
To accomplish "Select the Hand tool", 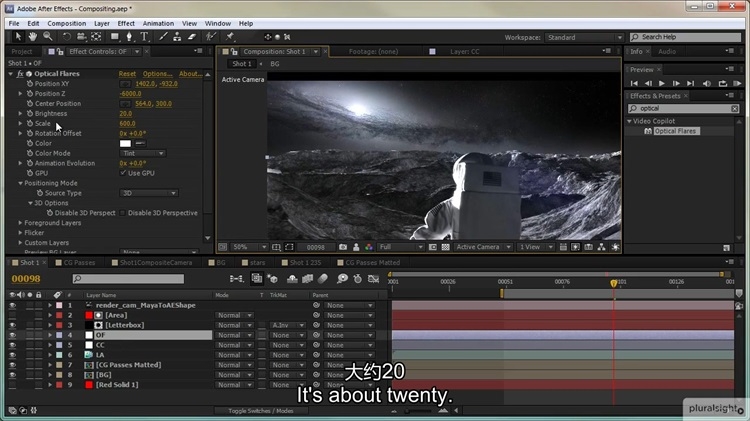I will pos(33,36).
